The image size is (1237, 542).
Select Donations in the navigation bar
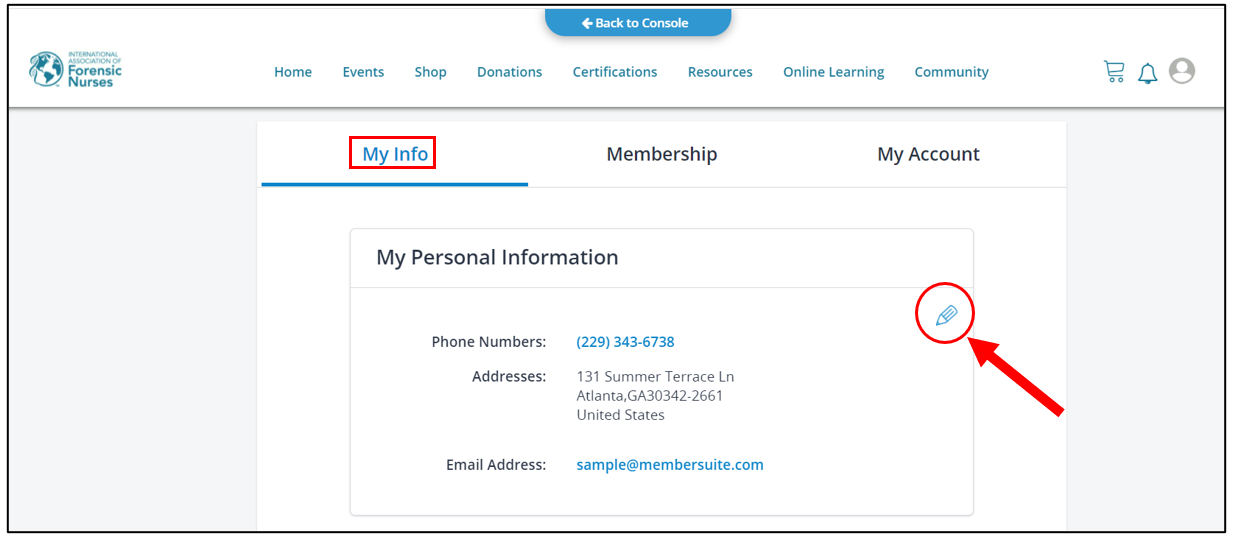(509, 72)
